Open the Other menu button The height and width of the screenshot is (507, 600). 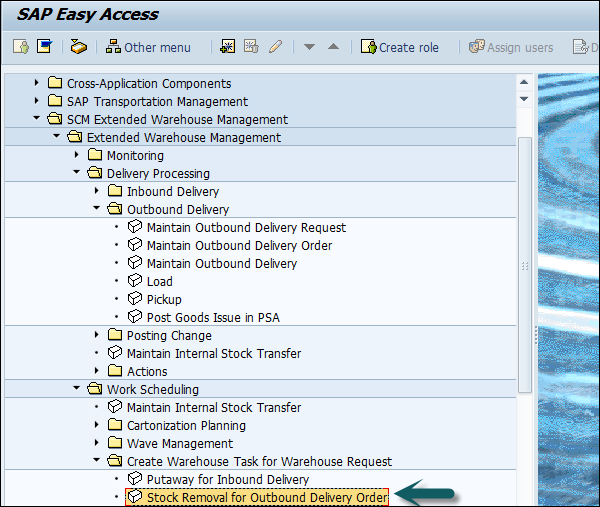click(x=148, y=47)
